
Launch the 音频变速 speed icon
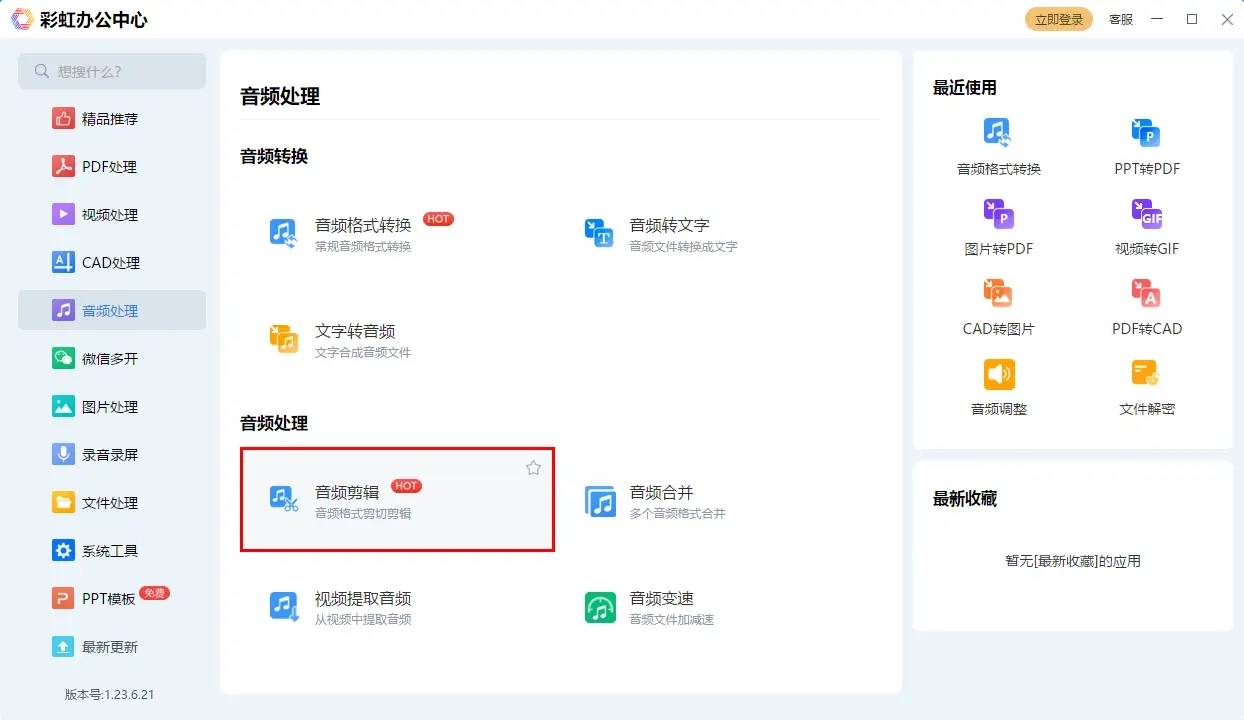coord(600,607)
